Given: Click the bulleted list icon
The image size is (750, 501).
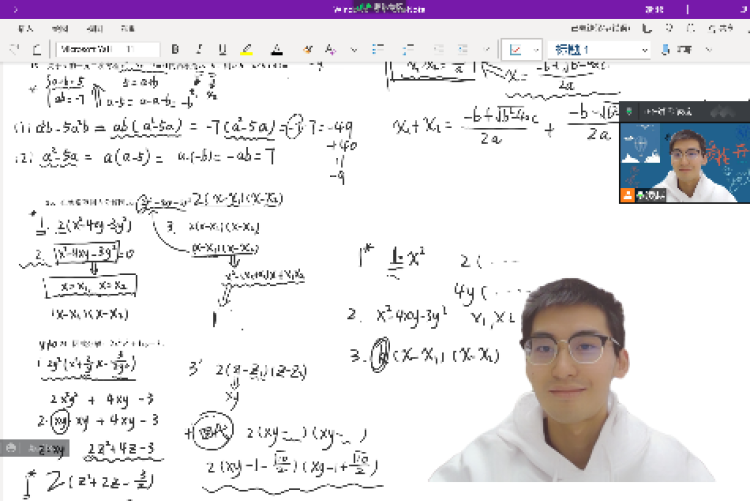Looking at the screenshot, I should click(x=379, y=49).
